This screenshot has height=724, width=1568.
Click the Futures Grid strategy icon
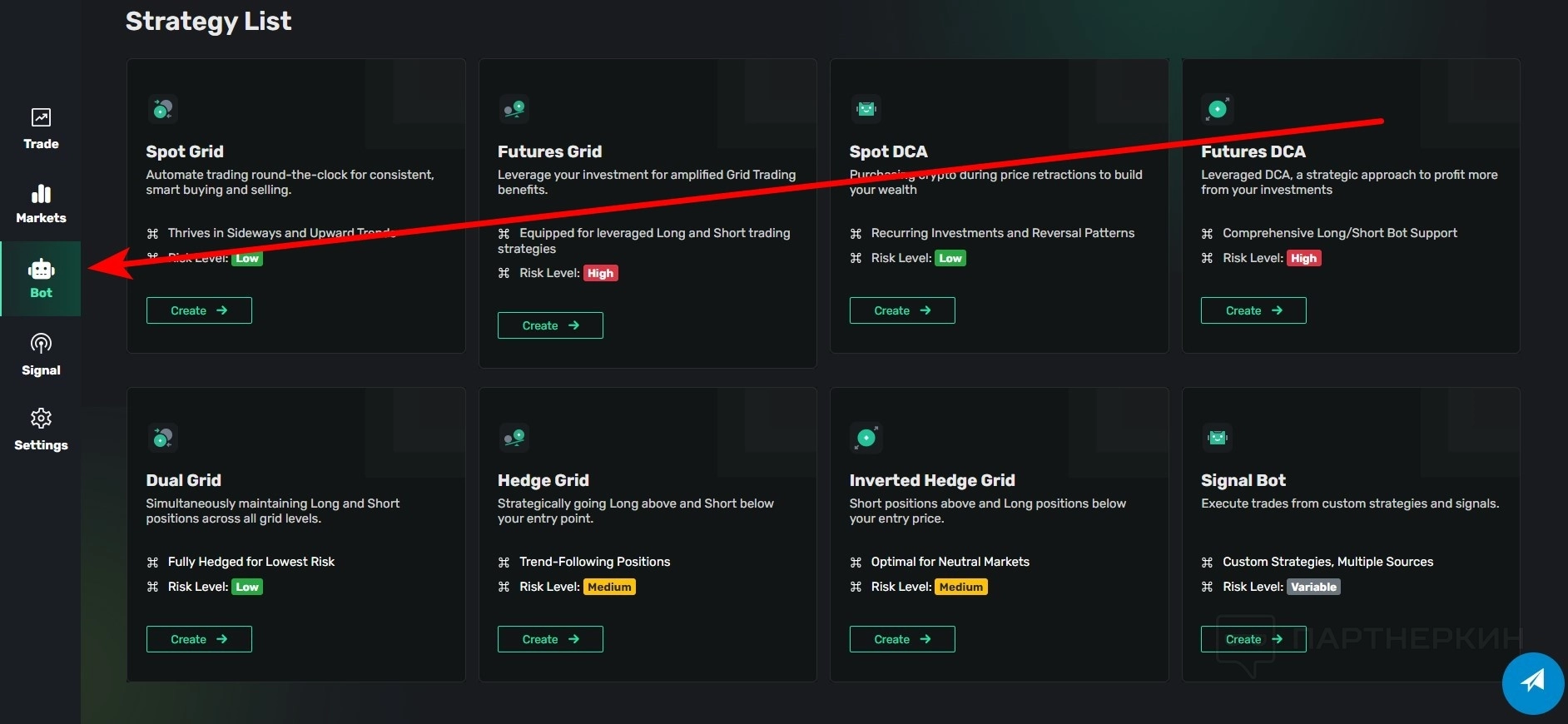(514, 109)
